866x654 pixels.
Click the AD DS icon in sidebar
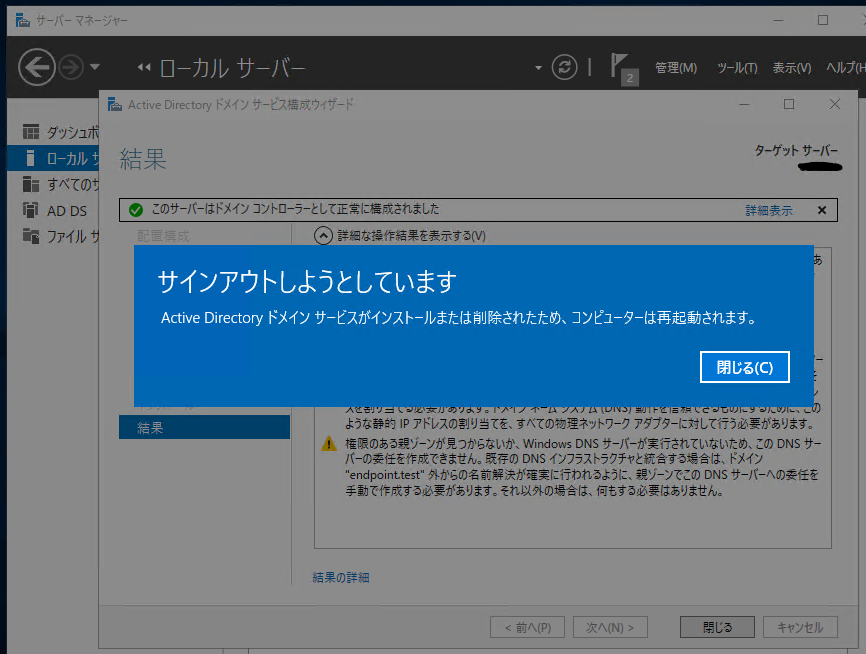(30, 210)
